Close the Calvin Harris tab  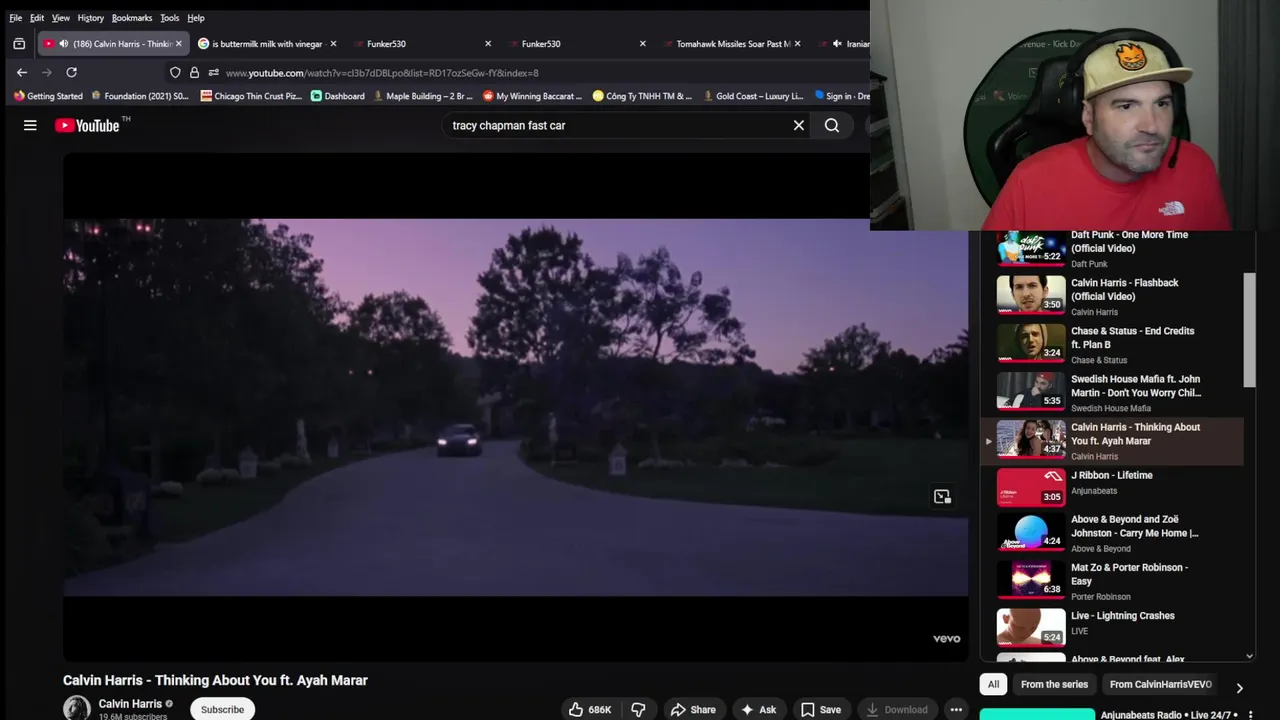(179, 44)
